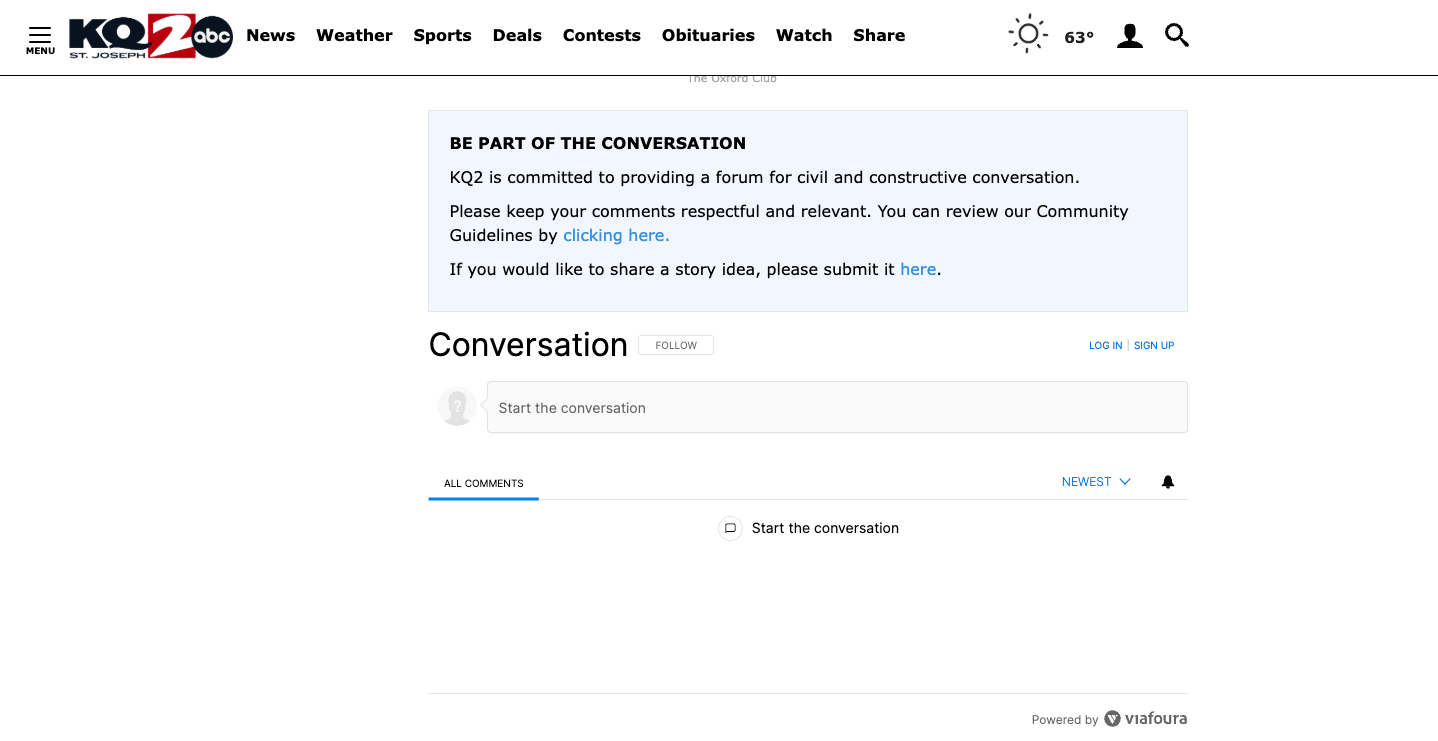This screenshot has height=741, width=1438.
Task: Click the Viafoura logo
Action: [1146, 719]
